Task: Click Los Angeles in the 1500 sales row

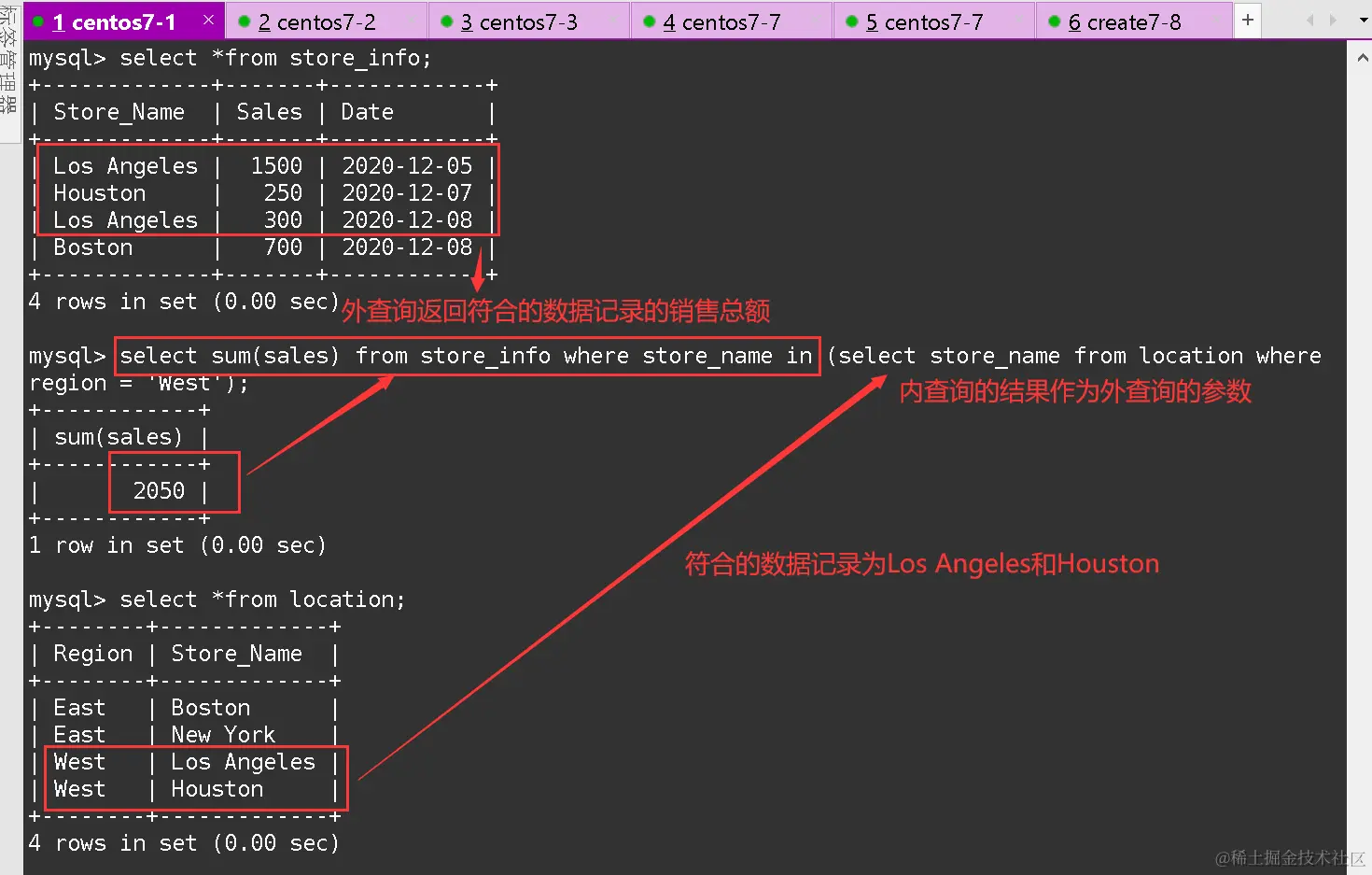Action: pos(126,166)
